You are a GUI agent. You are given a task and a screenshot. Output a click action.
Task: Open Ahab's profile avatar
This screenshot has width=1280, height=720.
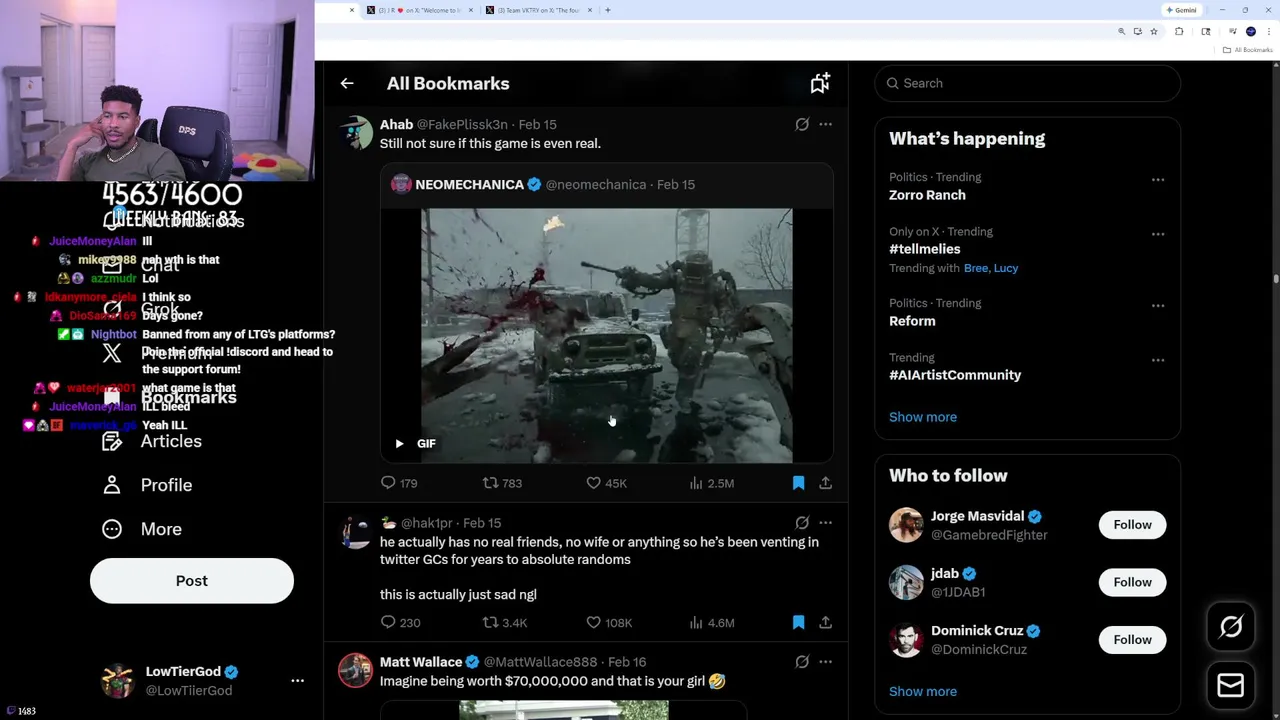(x=356, y=133)
